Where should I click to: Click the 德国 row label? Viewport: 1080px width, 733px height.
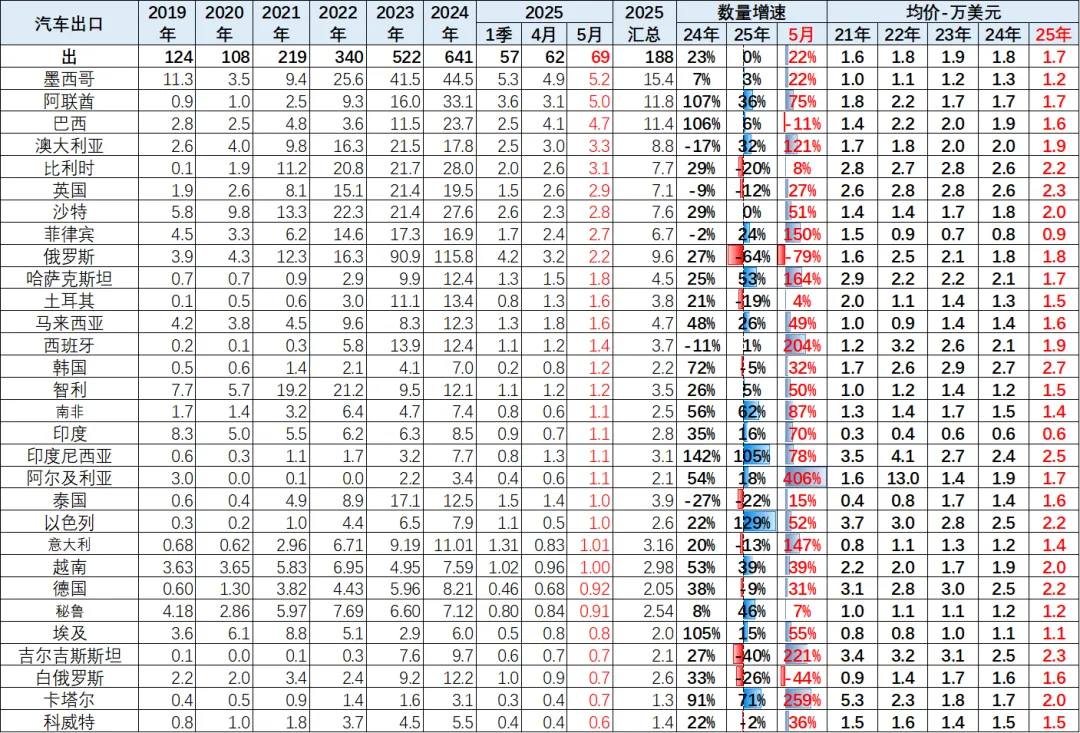(x=68, y=588)
